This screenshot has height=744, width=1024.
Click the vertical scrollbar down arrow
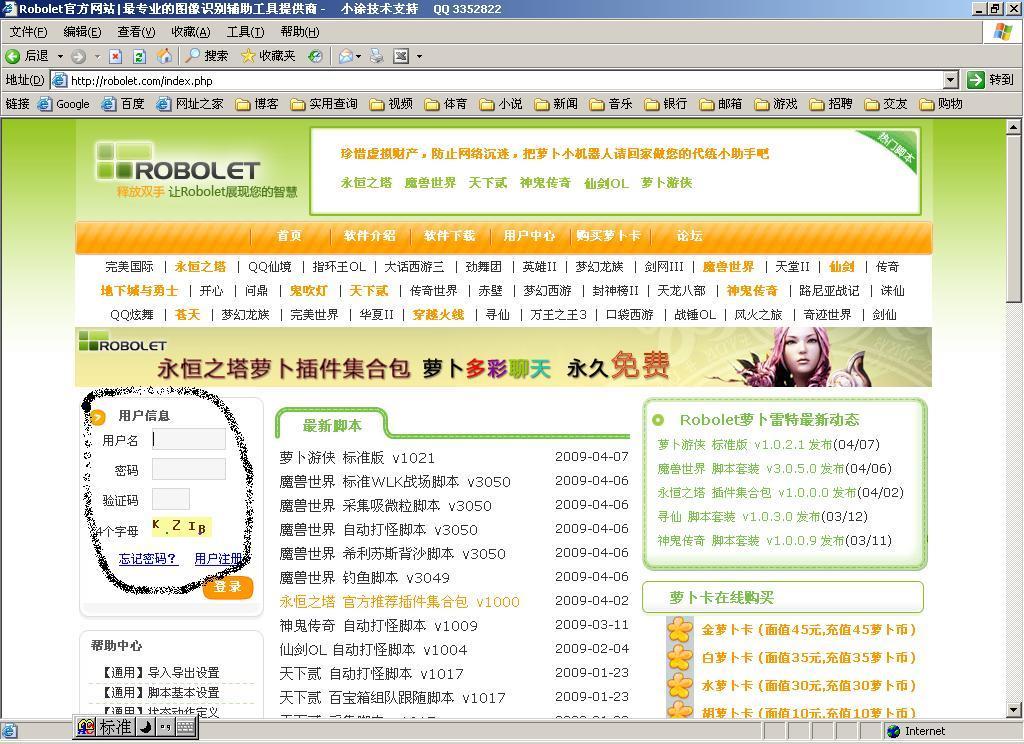pyautogui.click(x=1013, y=709)
